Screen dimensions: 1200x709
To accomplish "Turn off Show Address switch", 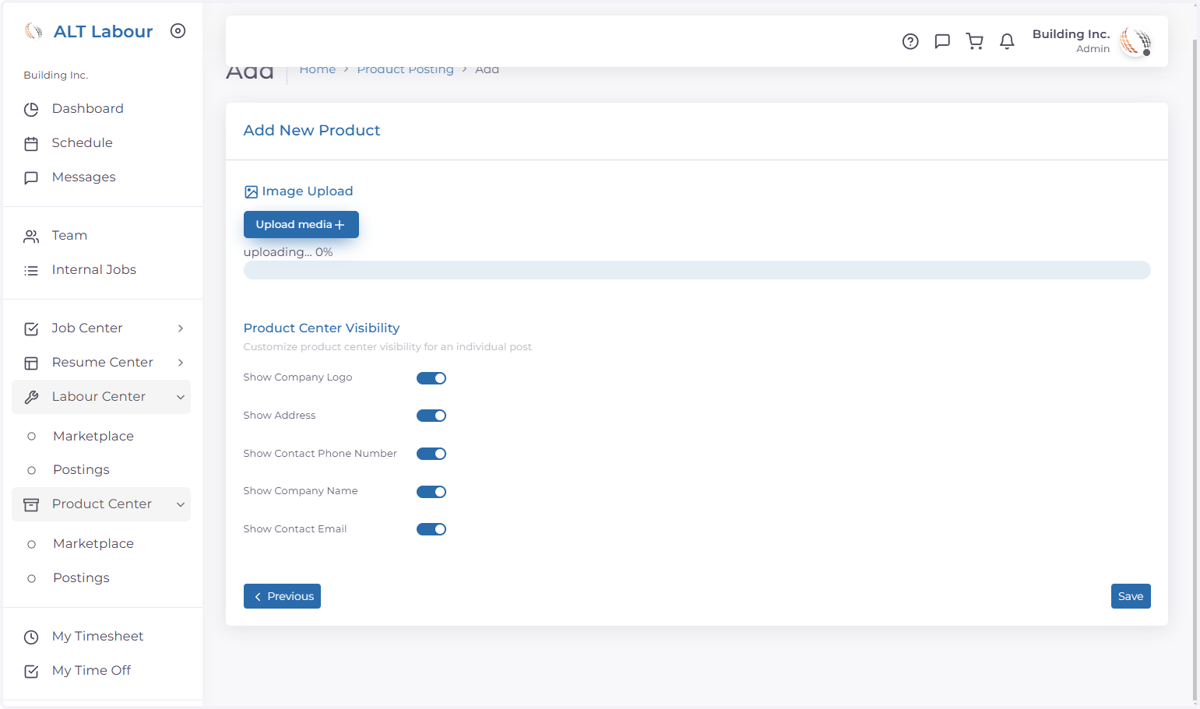I will 431,416.
